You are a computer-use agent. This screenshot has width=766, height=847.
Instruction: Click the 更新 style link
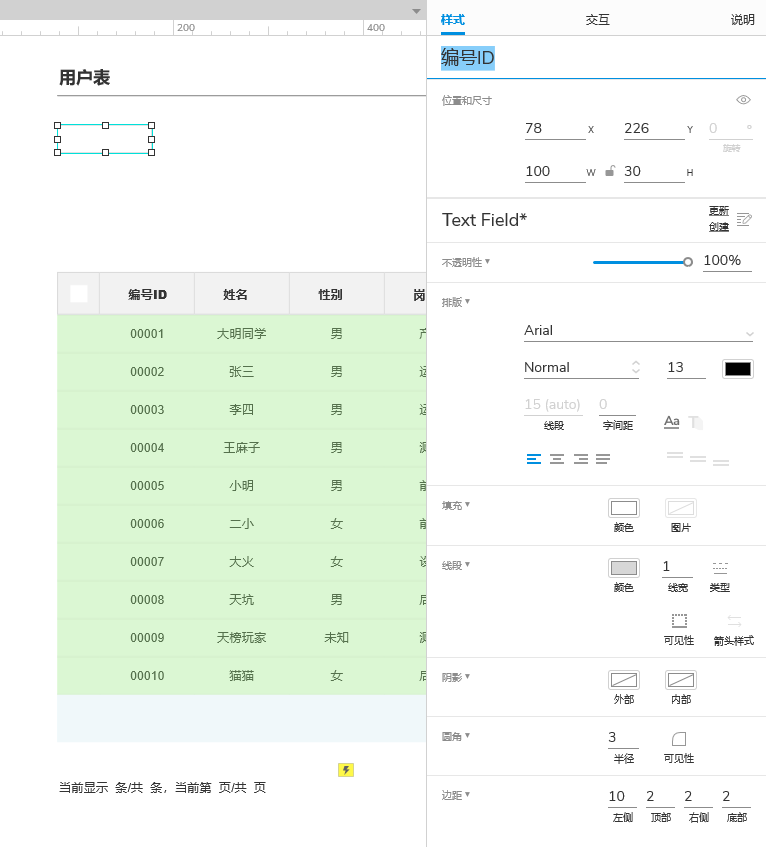pos(718,211)
